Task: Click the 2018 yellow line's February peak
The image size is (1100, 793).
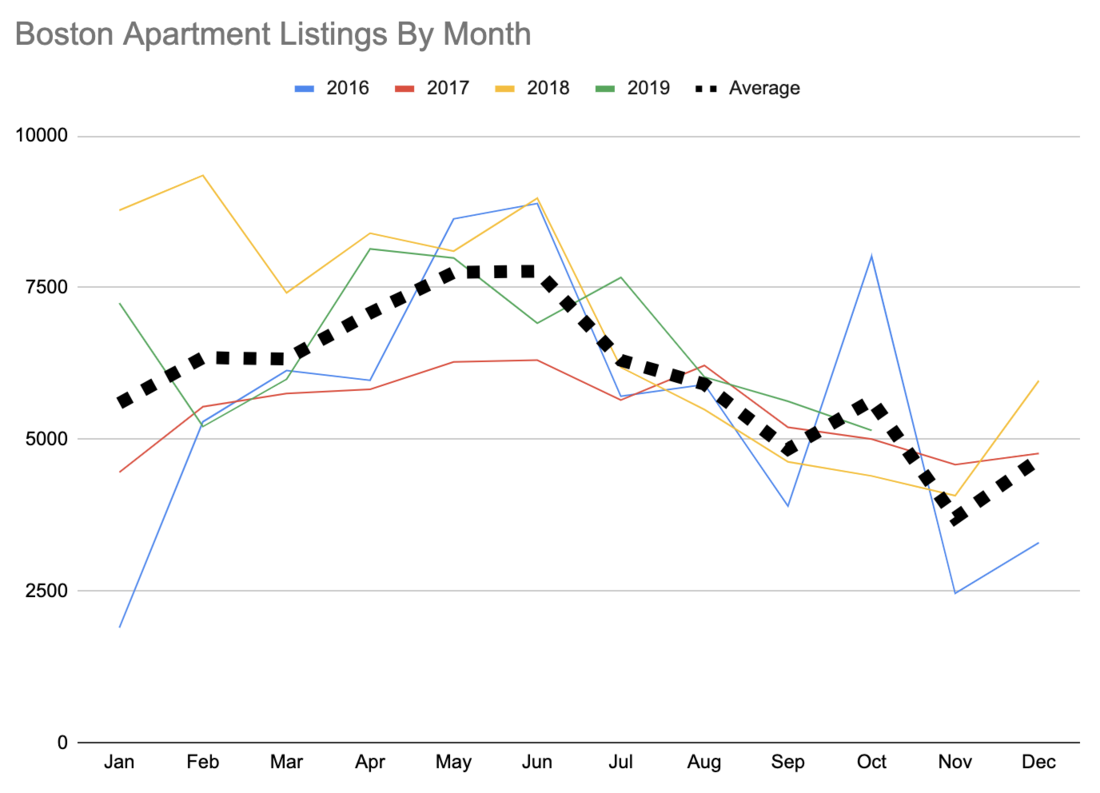Action: (203, 176)
